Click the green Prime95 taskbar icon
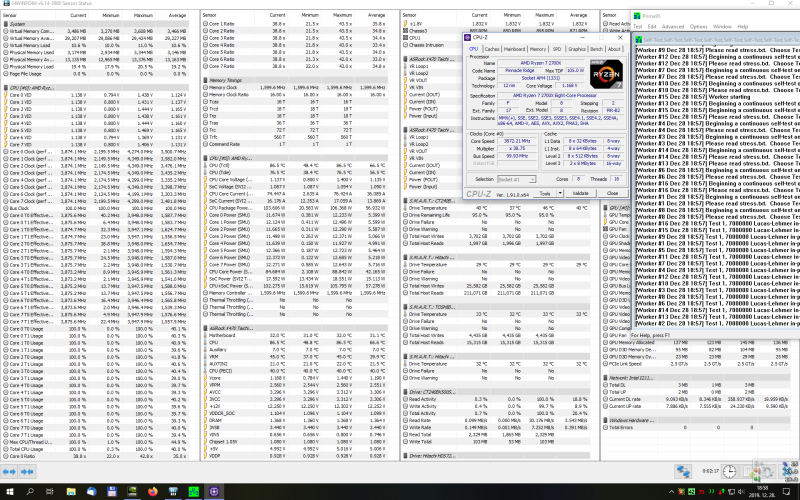This screenshot has width=800, height=500. 193,492
